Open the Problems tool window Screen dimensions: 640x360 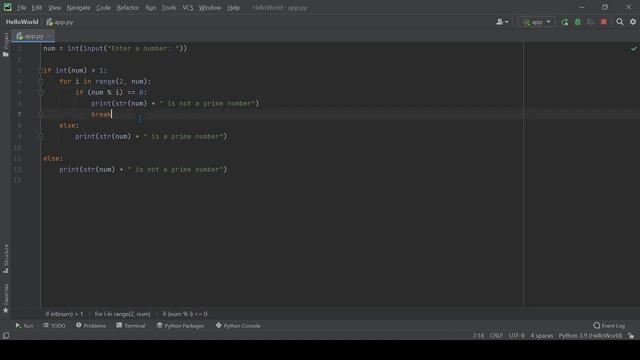(91, 326)
